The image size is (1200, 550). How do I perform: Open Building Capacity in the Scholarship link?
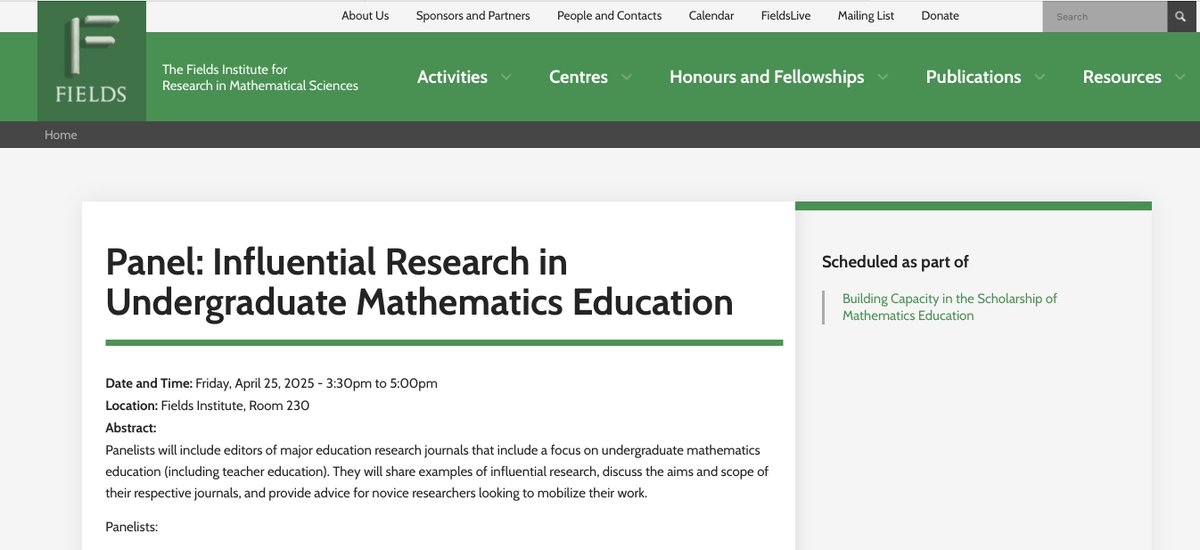(949, 307)
